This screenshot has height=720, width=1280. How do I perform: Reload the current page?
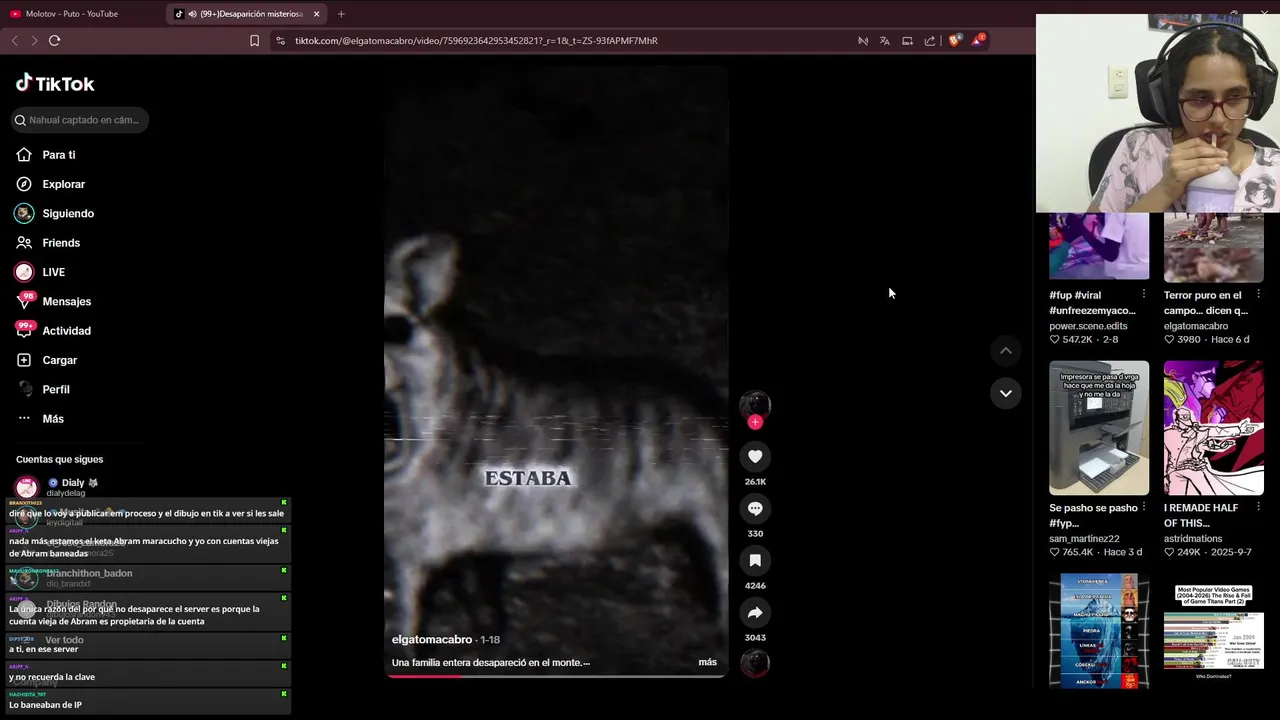click(x=54, y=41)
